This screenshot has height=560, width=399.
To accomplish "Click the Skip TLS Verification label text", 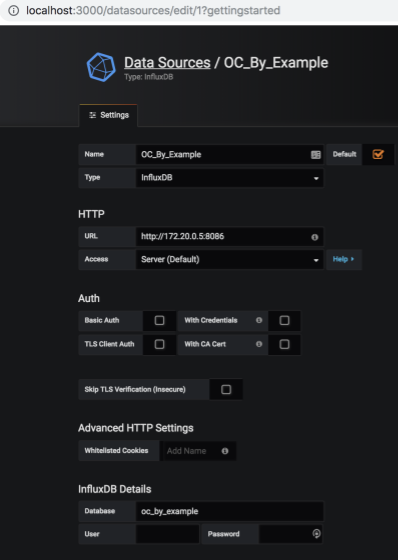I will [135, 389].
